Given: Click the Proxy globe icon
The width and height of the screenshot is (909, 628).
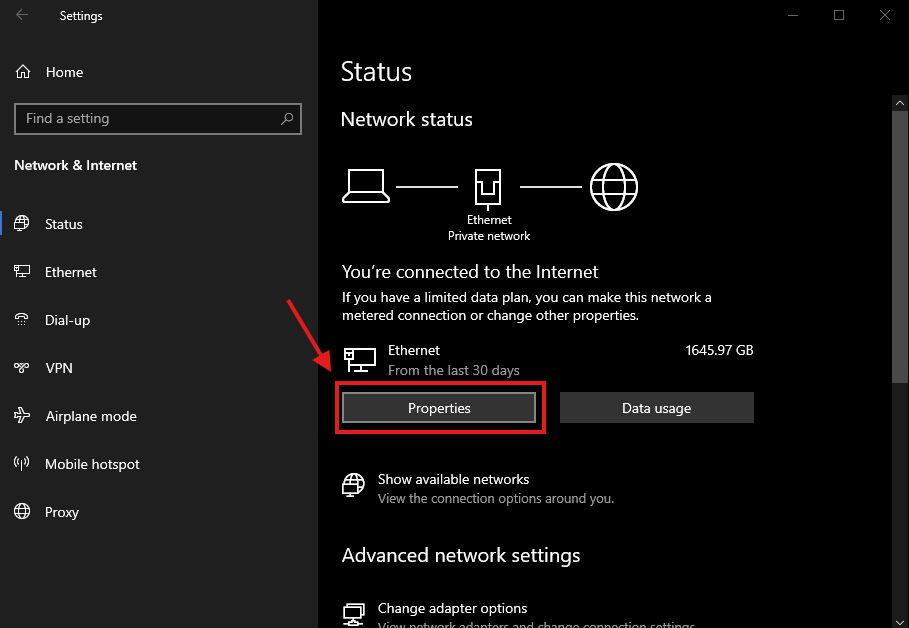Looking at the screenshot, I should tap(22, 511).
